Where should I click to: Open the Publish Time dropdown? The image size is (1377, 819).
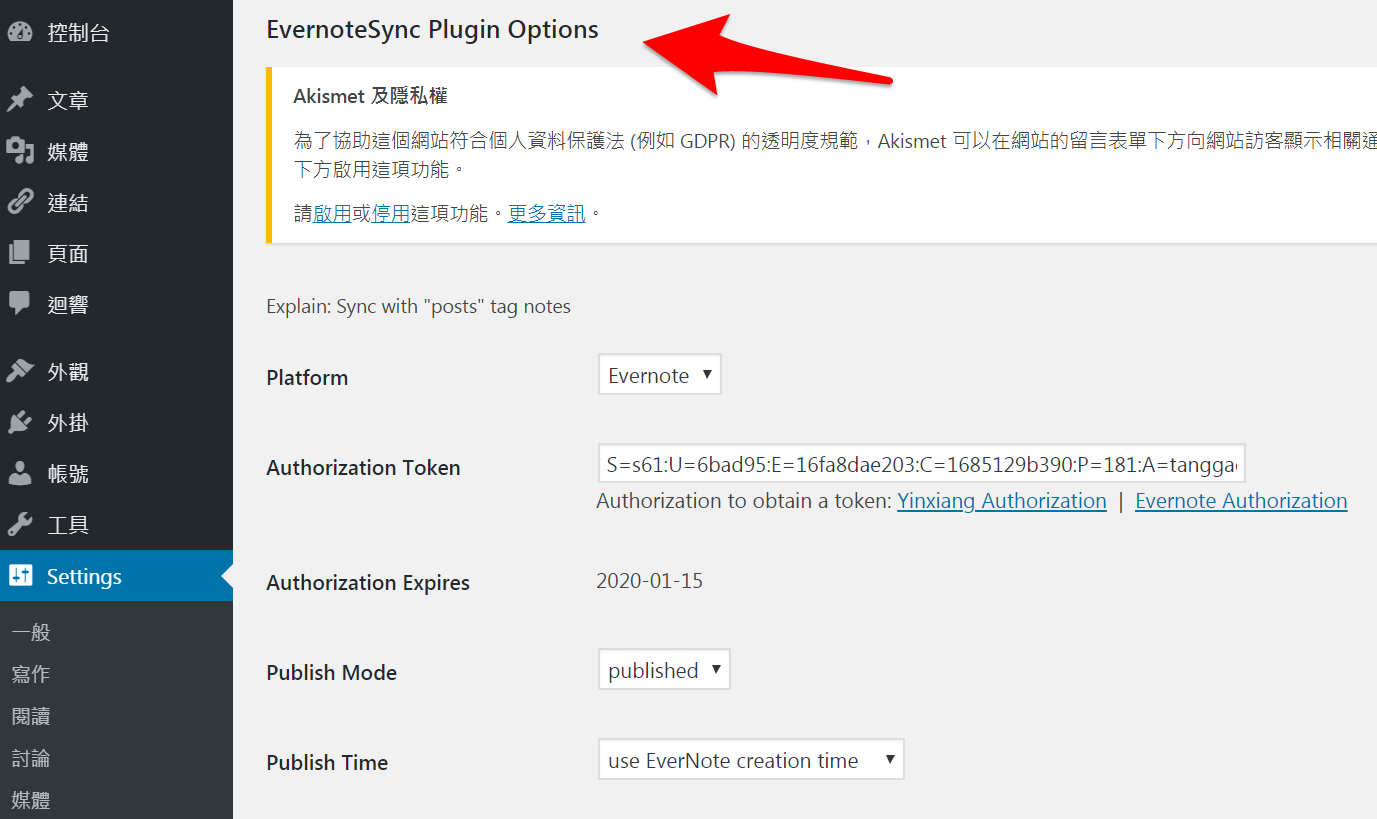(x=751, y=760)
